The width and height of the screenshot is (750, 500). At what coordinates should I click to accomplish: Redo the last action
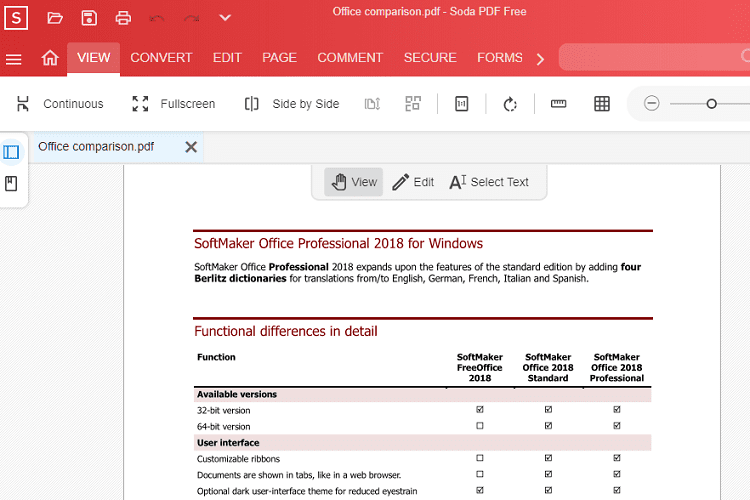click(x=191, y=18)
